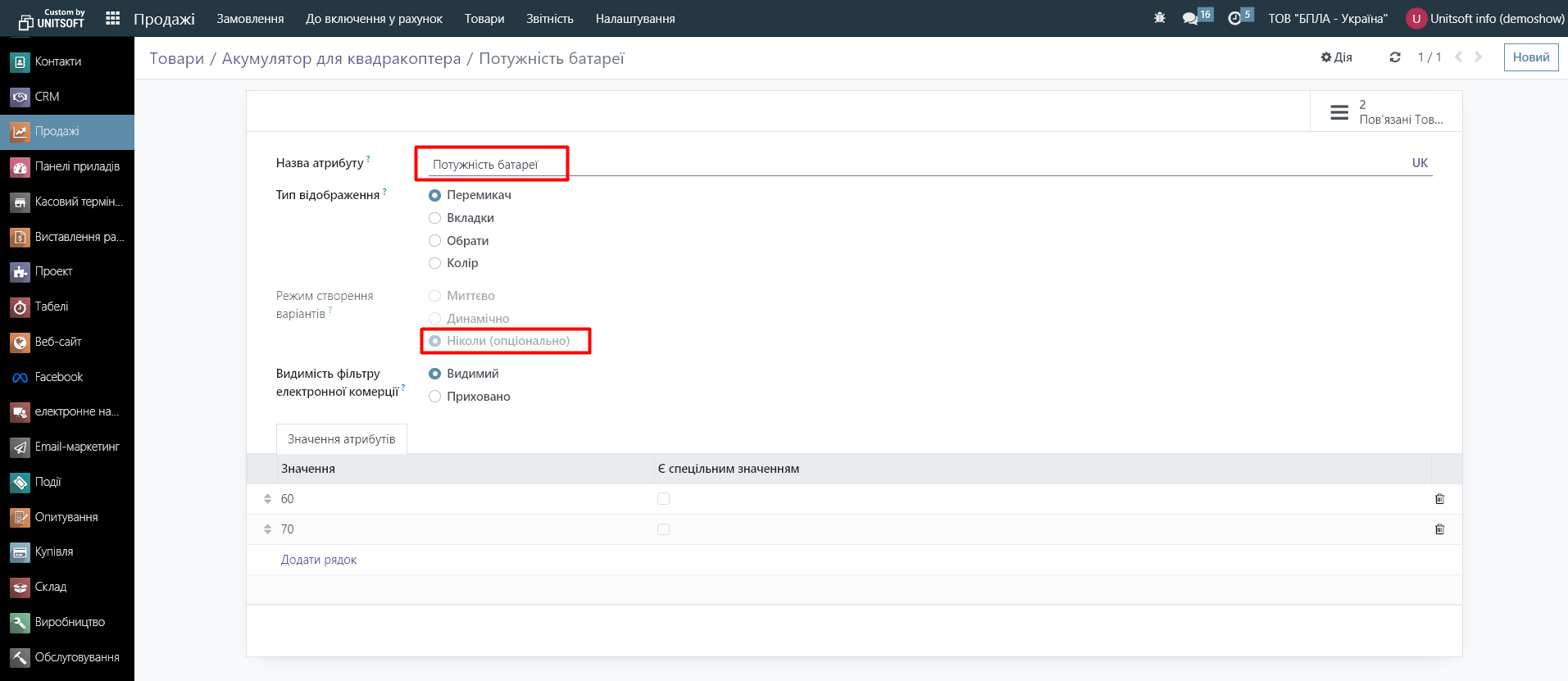Select the Колір display type radio
The image size is (1568, 681).
click(x=435, y=263)
